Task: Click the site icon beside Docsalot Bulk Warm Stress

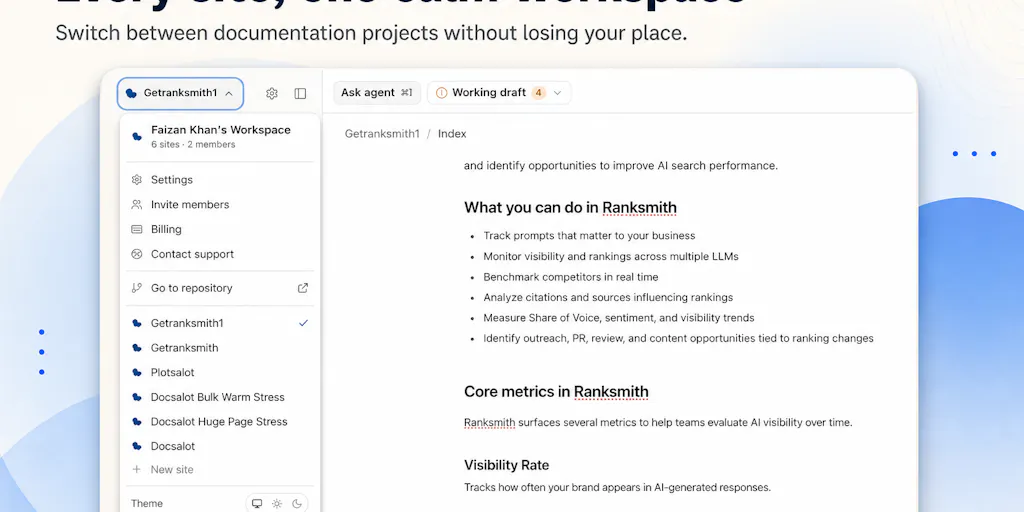Action: (x=137, y=397)
